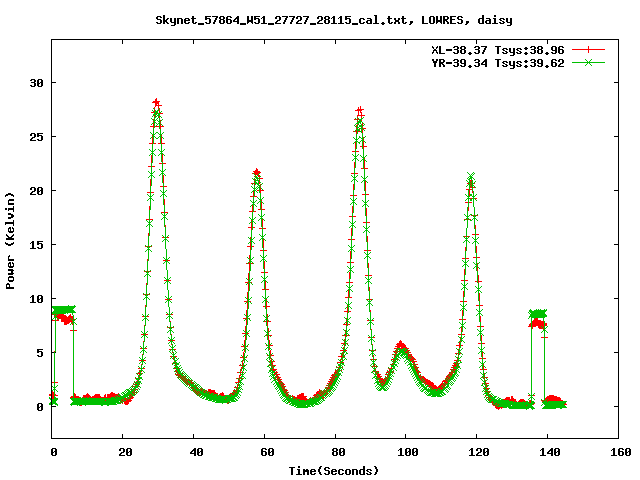Click the fourth peak's top near 118 seconds
640x480 pixels.
tap(471, 178)
